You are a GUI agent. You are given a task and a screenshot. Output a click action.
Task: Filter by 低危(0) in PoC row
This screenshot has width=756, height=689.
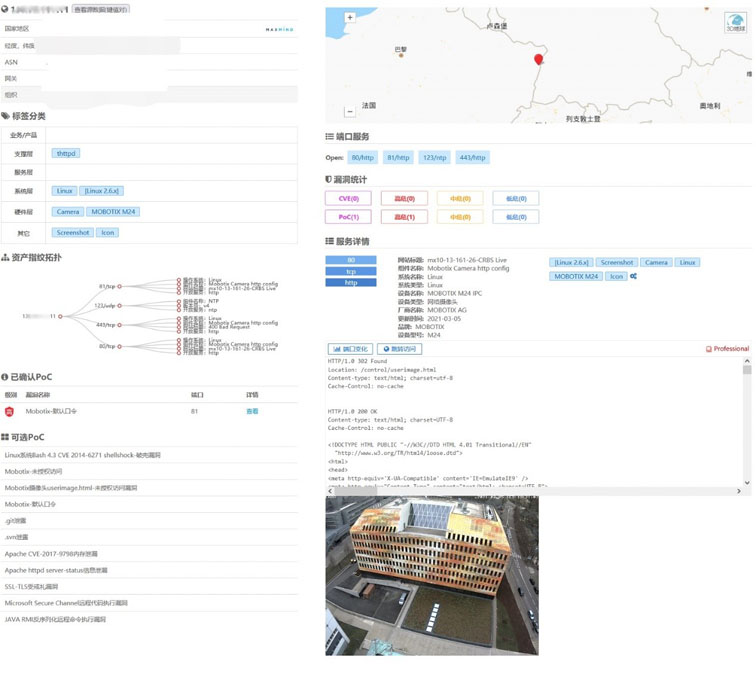coord(516,217)
